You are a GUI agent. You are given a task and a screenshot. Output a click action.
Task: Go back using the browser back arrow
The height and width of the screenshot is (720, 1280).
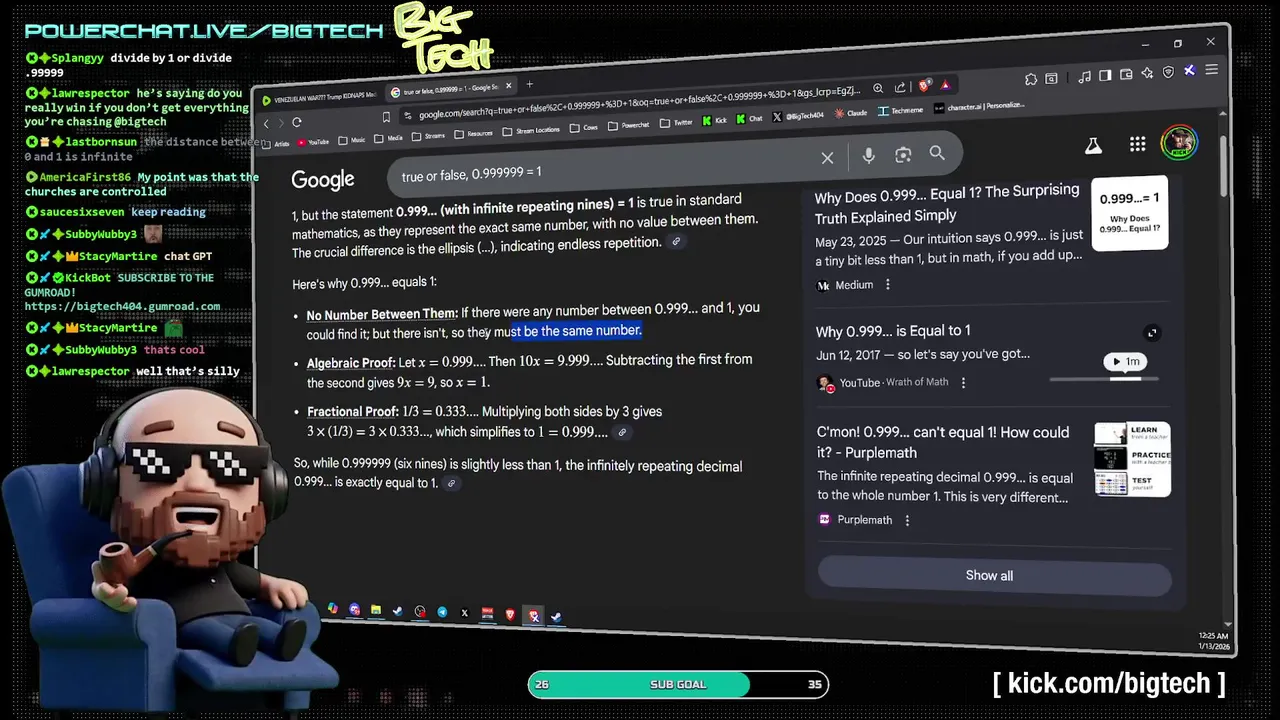tap(266, 124)
